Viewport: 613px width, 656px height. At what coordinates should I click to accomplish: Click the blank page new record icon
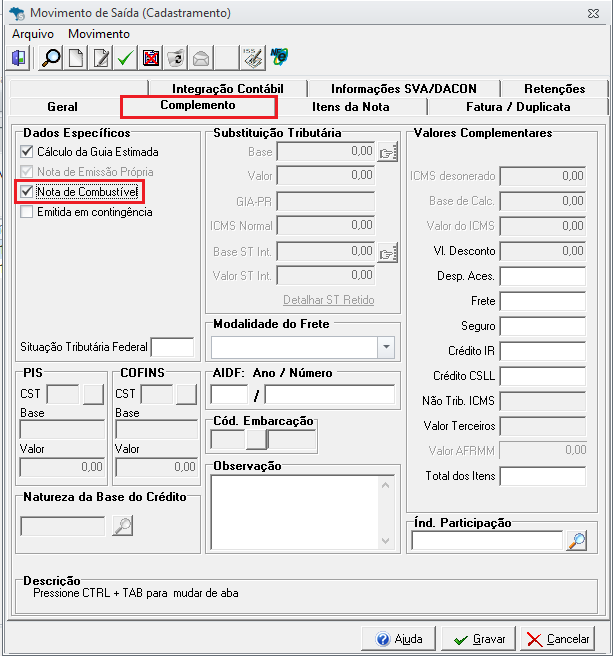point(76,58)
